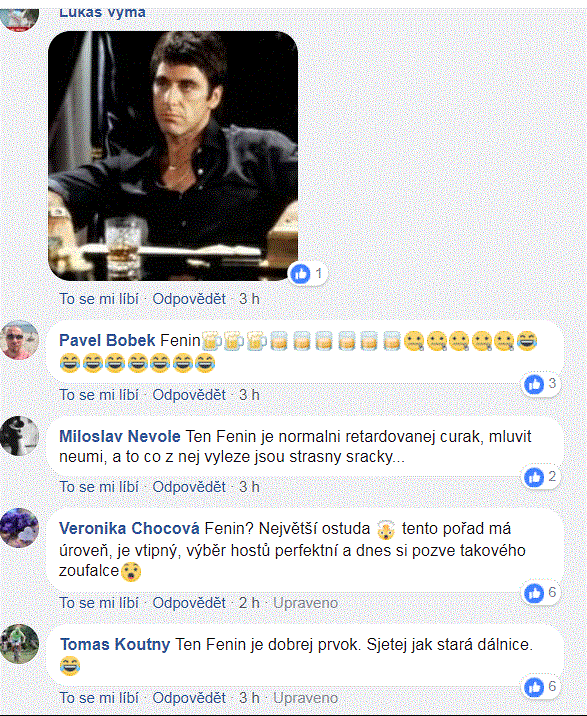The height and width of the screenshot is (716, 587).
Task: Open Miloslav Nevole's avatar
Action: tap(19, 436)
